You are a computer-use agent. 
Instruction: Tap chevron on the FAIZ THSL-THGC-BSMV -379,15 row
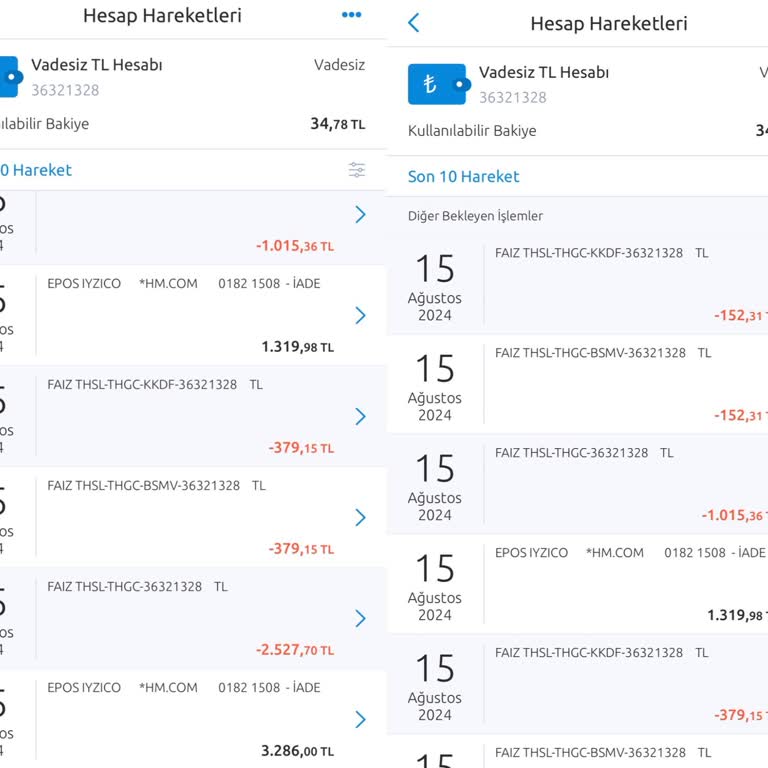360,517
